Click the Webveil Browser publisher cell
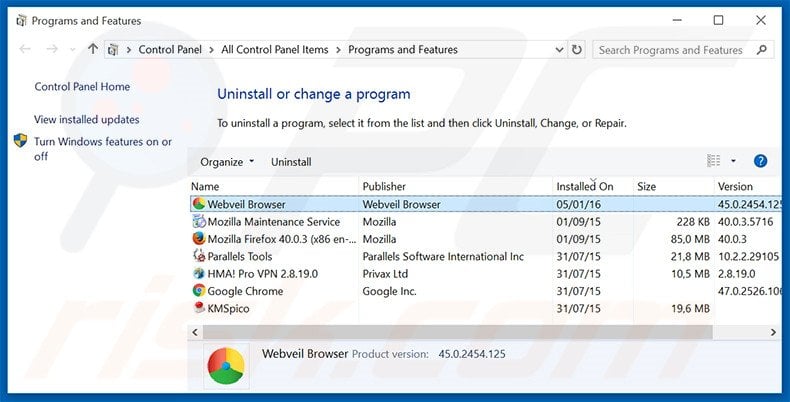The width and height of the screenshot is (790, 402). tap(402, 204)
